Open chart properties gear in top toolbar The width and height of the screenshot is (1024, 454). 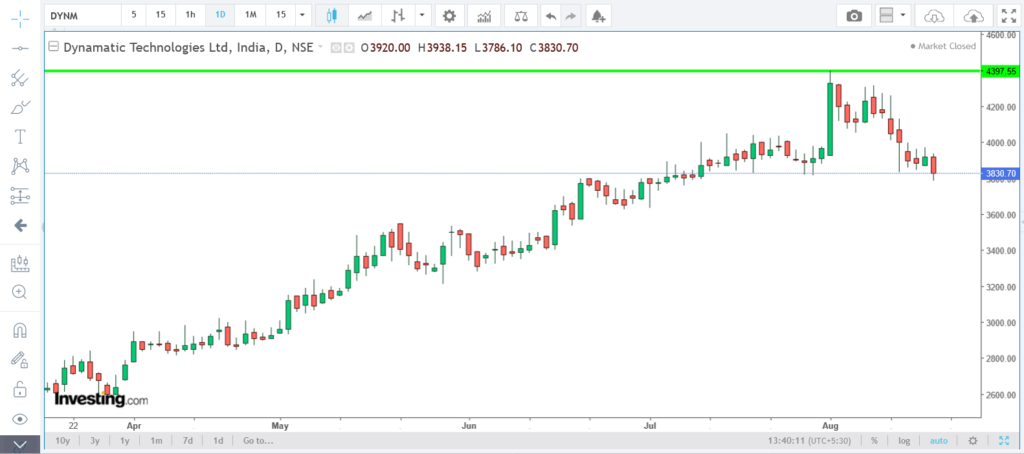(x=449, y=16)
